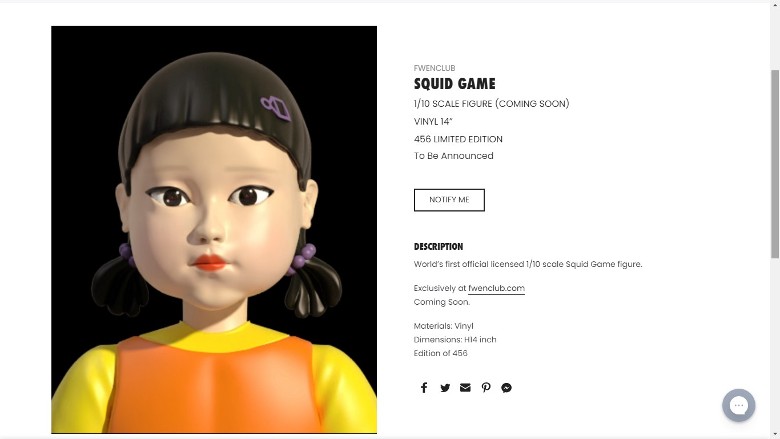Click the purple hair clip on doll
The image size is (780, 439).
[x=276, y=108]
